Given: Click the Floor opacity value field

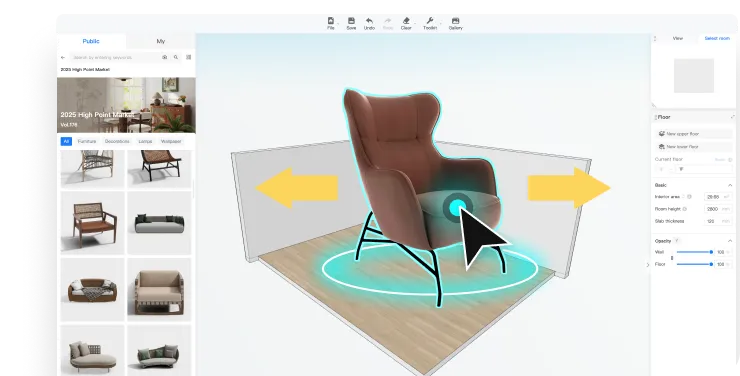Looking at the screenshot, I should coord(723,265).
